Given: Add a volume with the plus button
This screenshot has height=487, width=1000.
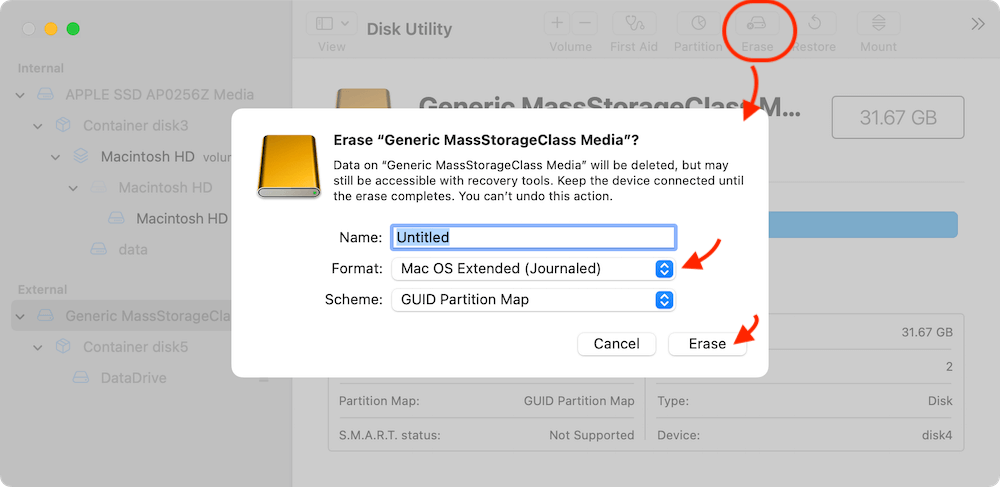Looking at the screenshot, I should tap(557, 24).
